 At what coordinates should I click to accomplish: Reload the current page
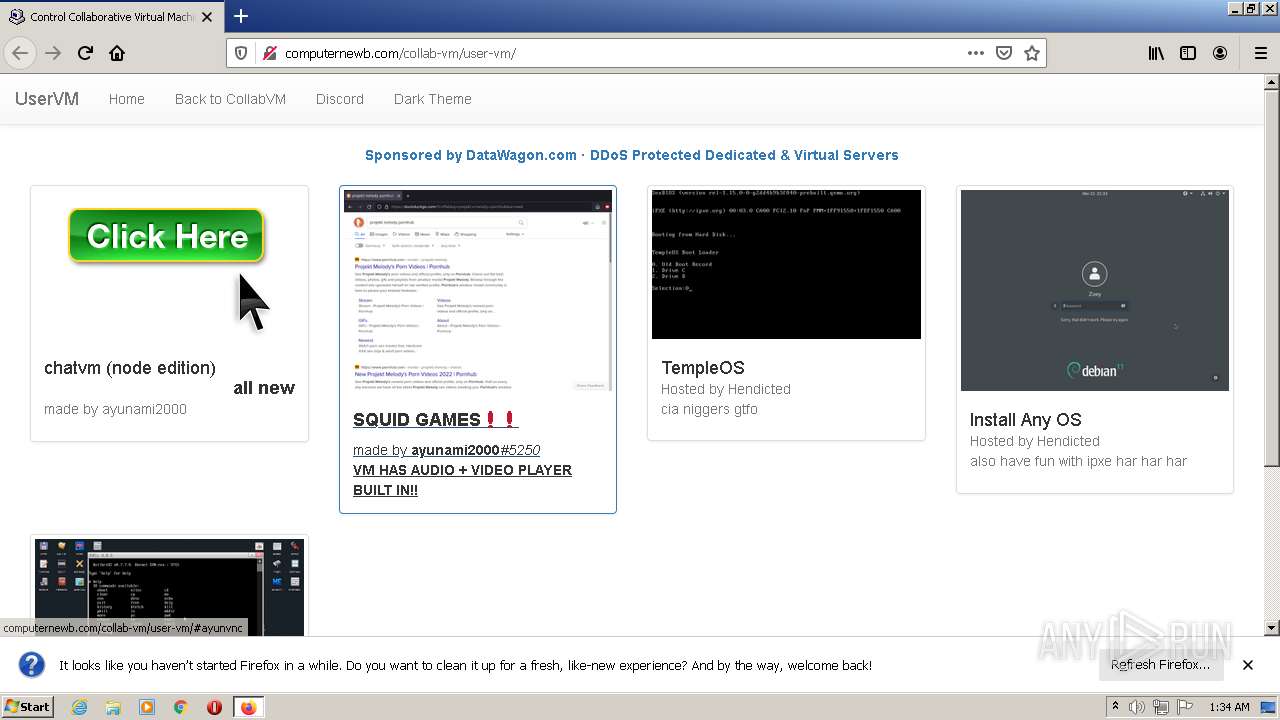click(85, 53)
